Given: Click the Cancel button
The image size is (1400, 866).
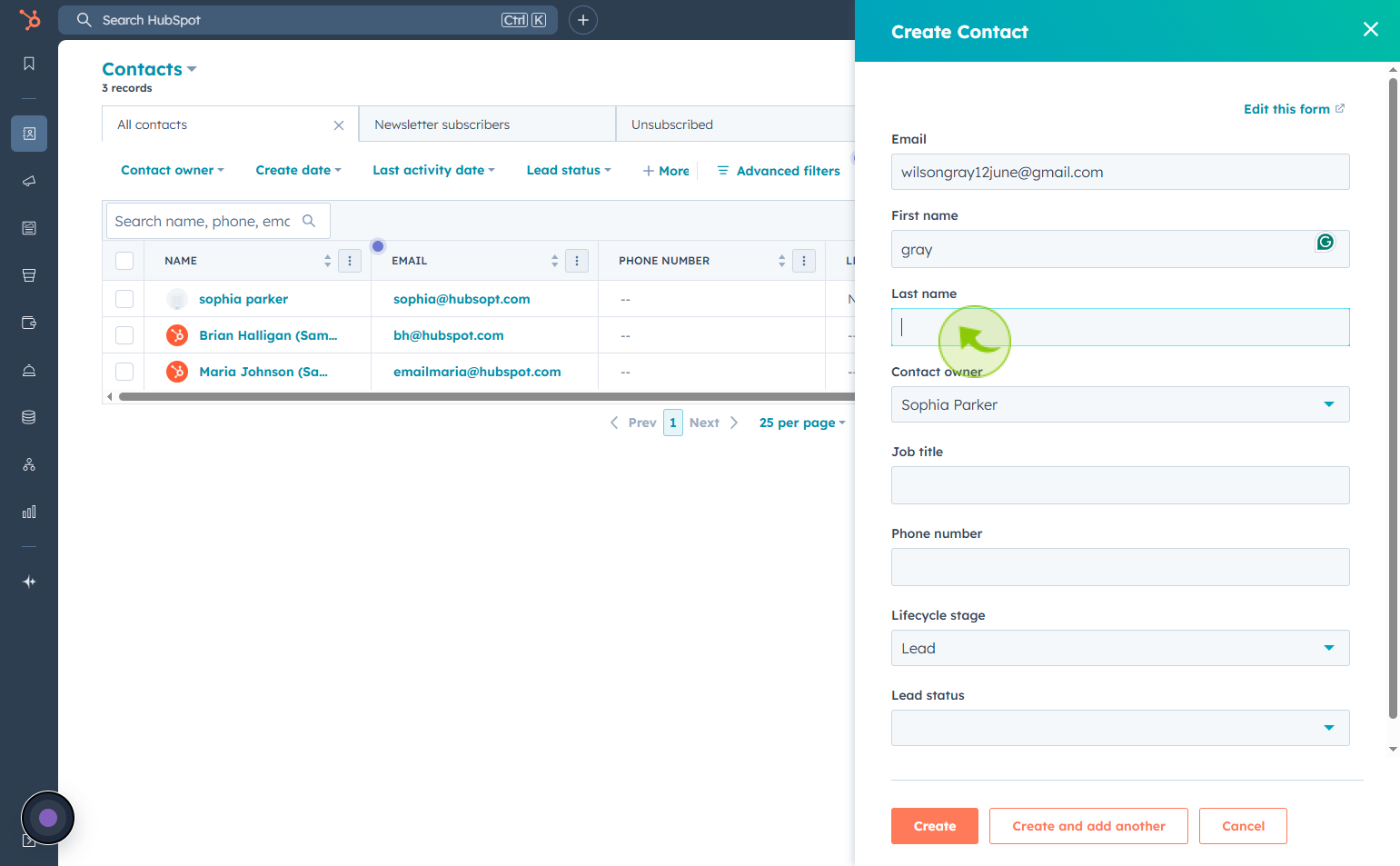Looking at the screenshot, I should pyautogui.click(x=1243, y=826).
